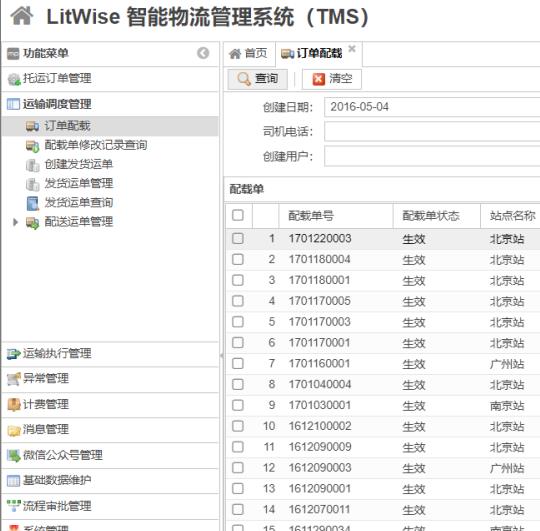Screen dimensions: 540x531
Task: Click the 计费管理 icon
Action: (x=14, y=404)
